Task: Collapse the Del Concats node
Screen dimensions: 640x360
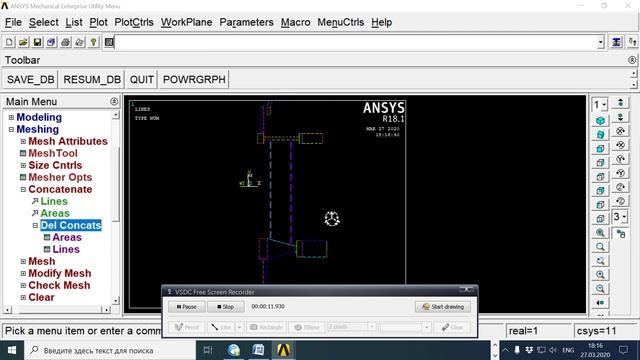Action: coord(35,226)
